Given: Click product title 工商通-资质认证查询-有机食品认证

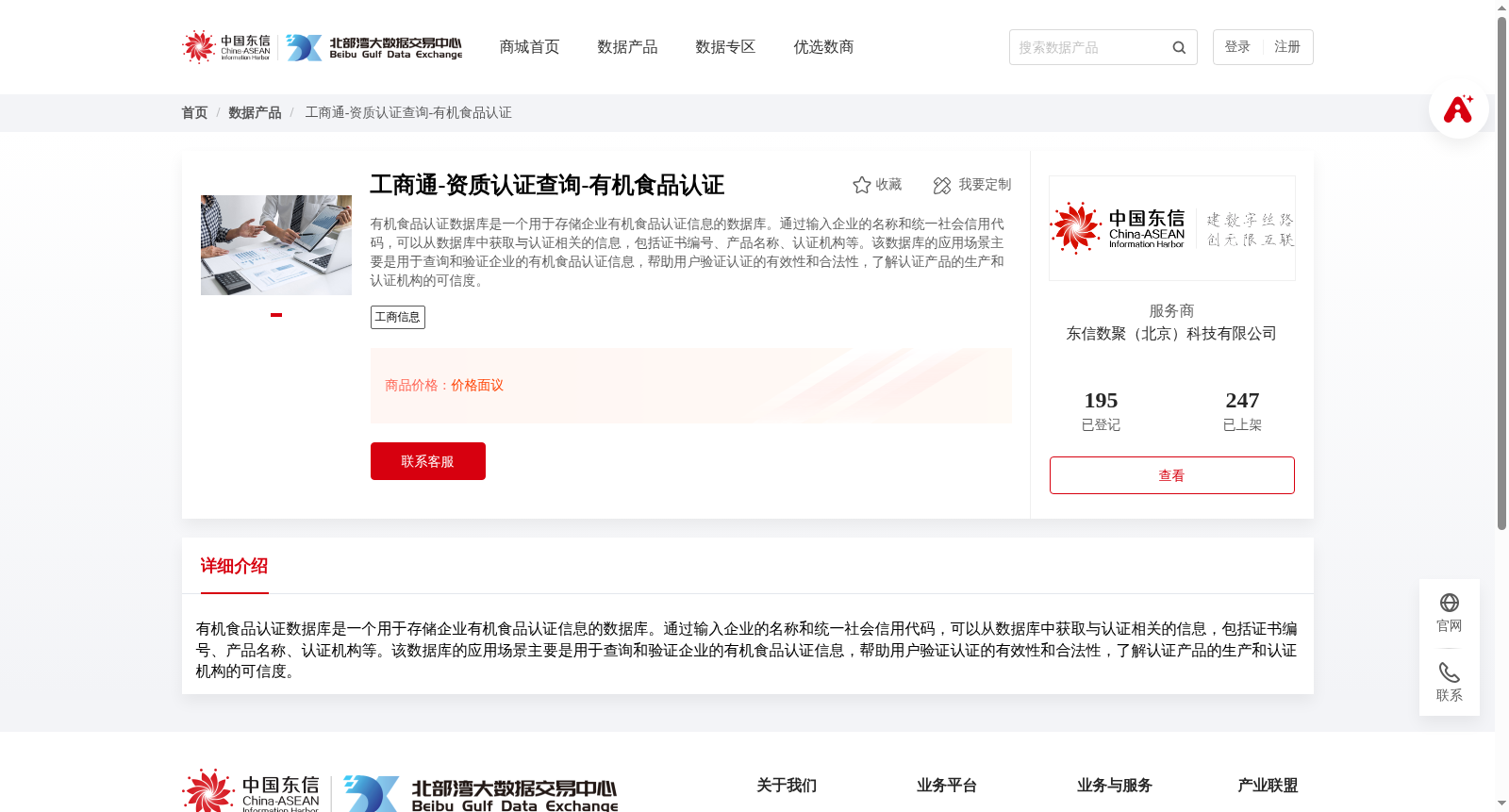Looking at the screenshot, I should pyautogui.click(x=547, y=185).
